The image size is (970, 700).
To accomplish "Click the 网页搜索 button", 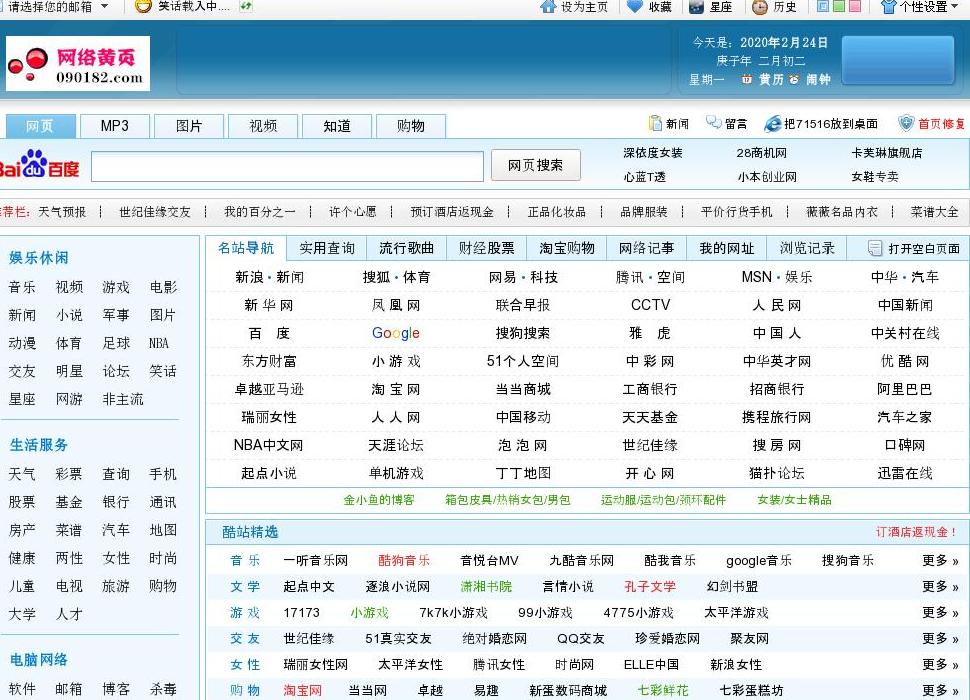I will tap(536, 165).
